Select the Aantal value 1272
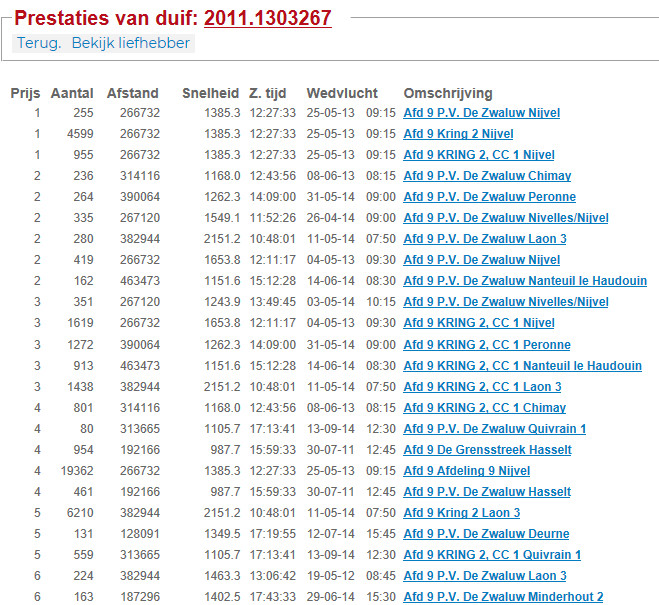659x605 pixels. [80, 345]
